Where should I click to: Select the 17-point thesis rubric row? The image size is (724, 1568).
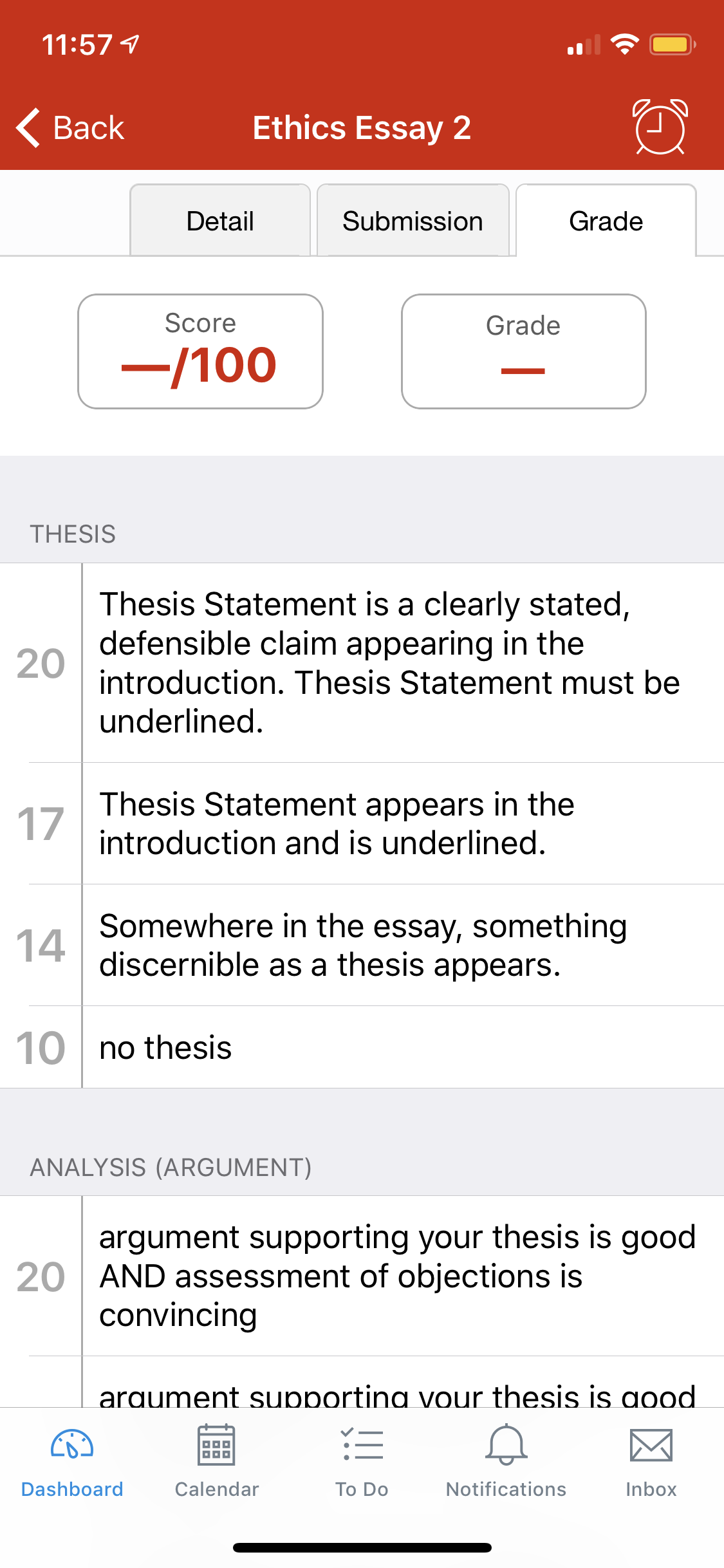click(x=362, y=823)
